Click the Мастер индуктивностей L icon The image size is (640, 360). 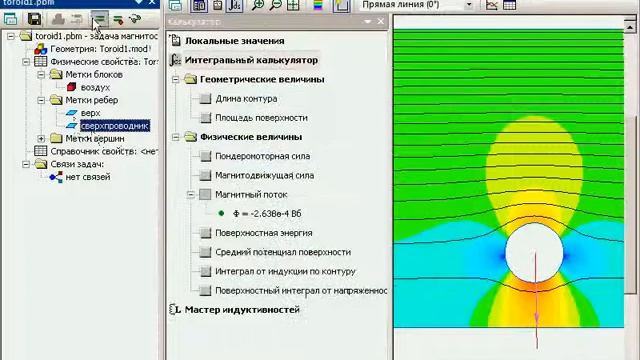175,309
